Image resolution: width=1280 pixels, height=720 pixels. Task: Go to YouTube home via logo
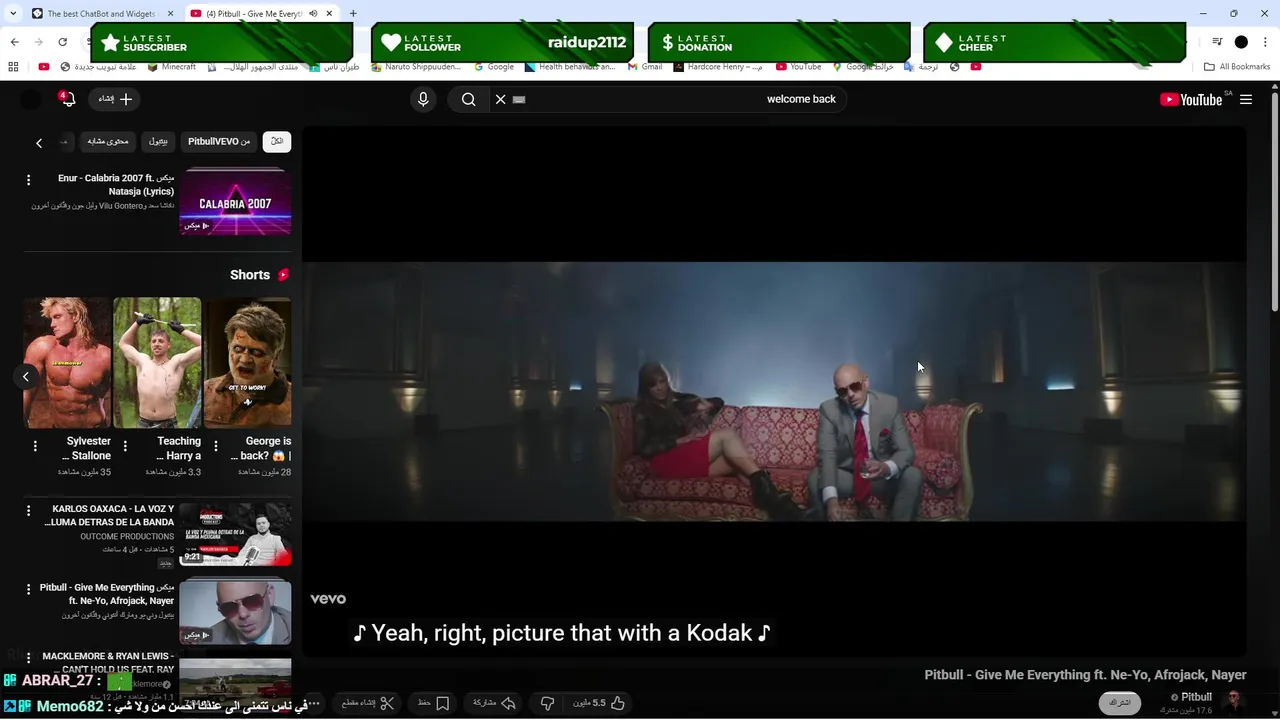click(1191, 99)
